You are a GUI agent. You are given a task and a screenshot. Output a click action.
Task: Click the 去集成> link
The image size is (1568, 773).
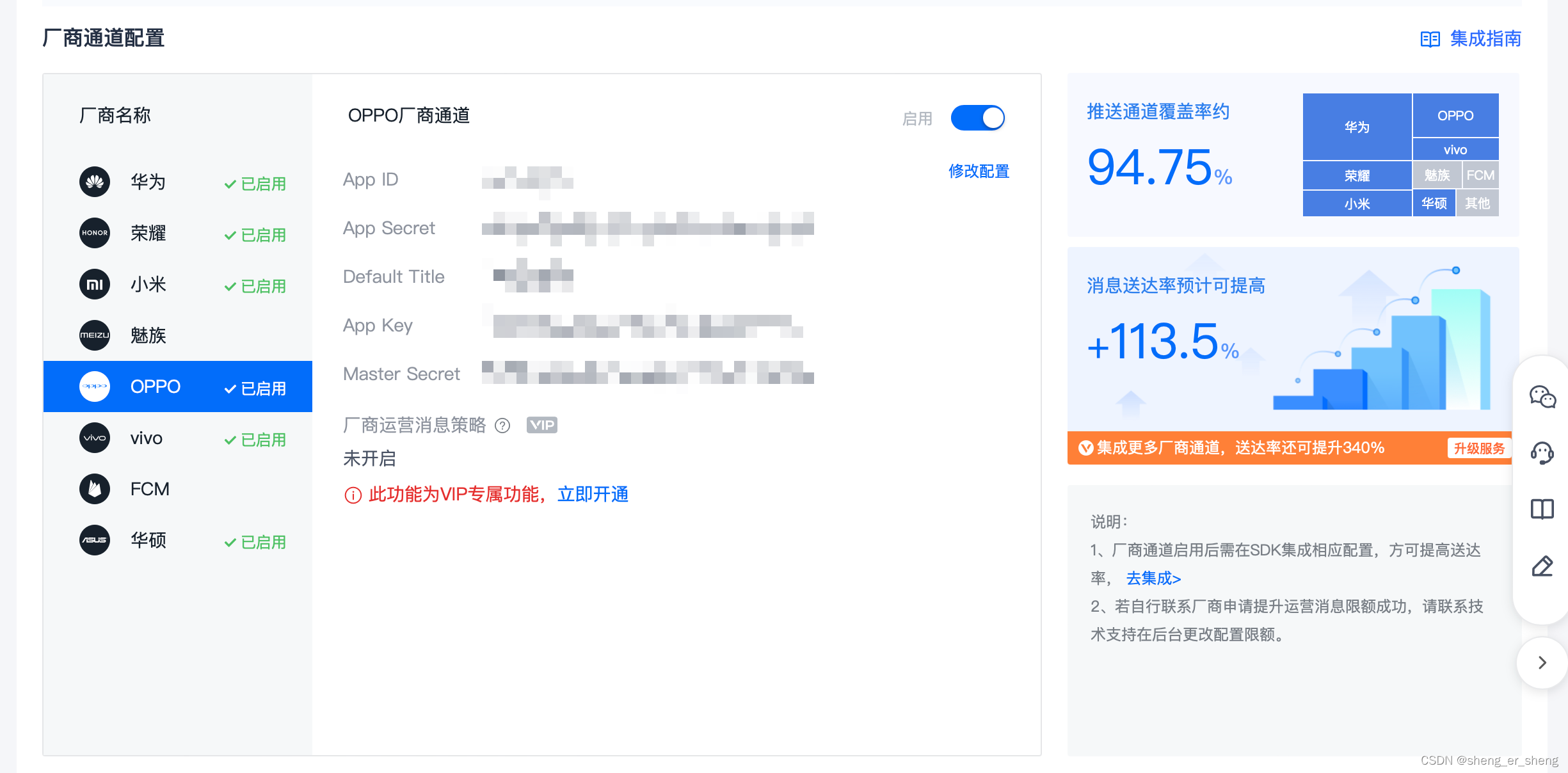1153,578
